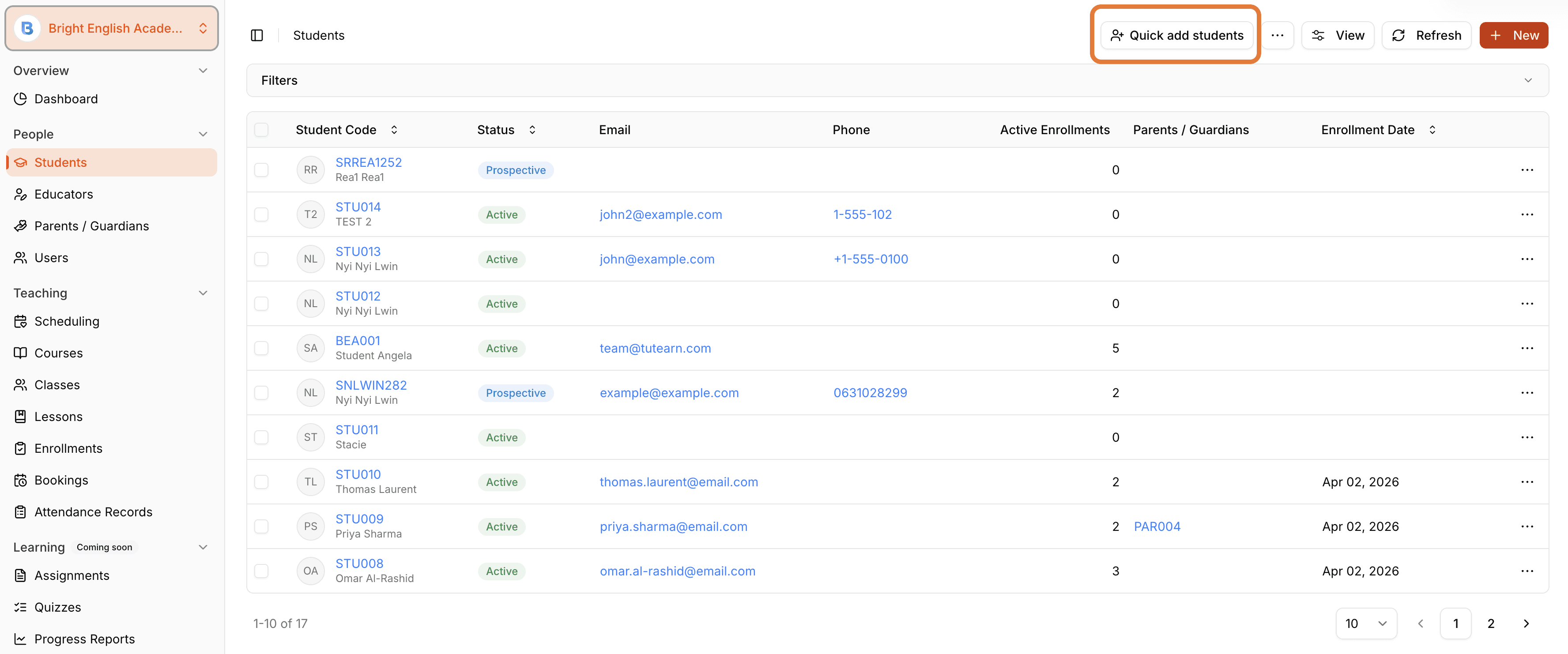Click email team@tutearn.com
Image resolution: width=1568 pixels, height=654 pixels.
(655, 348)
